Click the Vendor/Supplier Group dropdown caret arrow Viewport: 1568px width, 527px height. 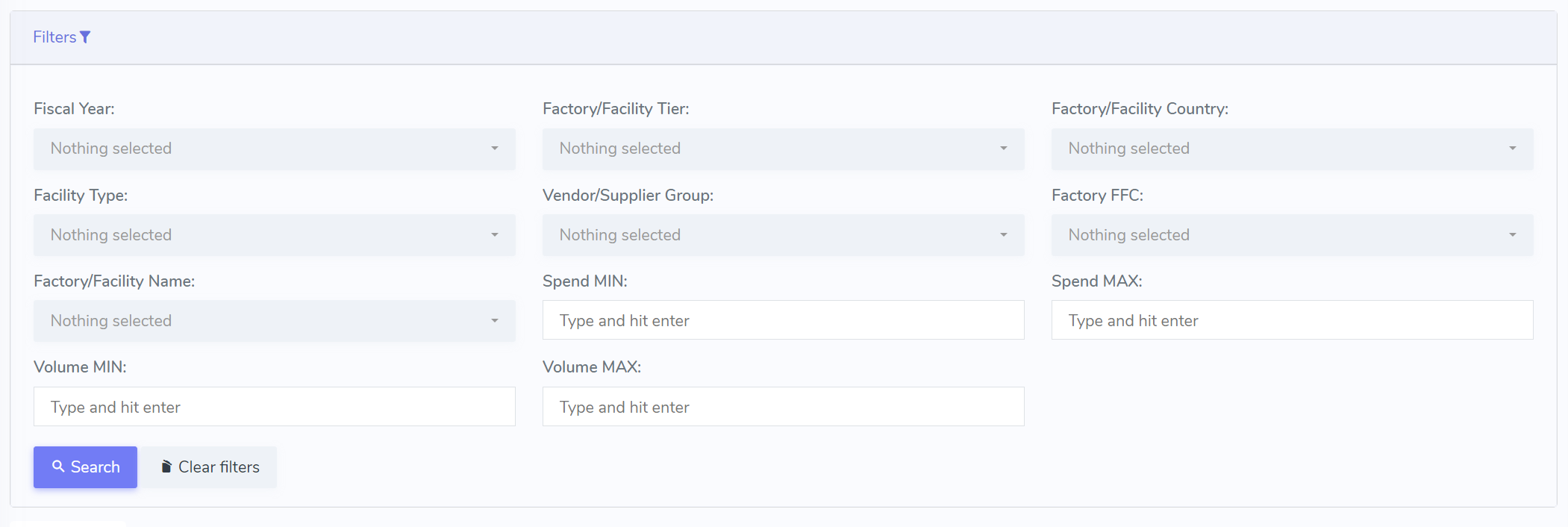tap(1003, 235)
